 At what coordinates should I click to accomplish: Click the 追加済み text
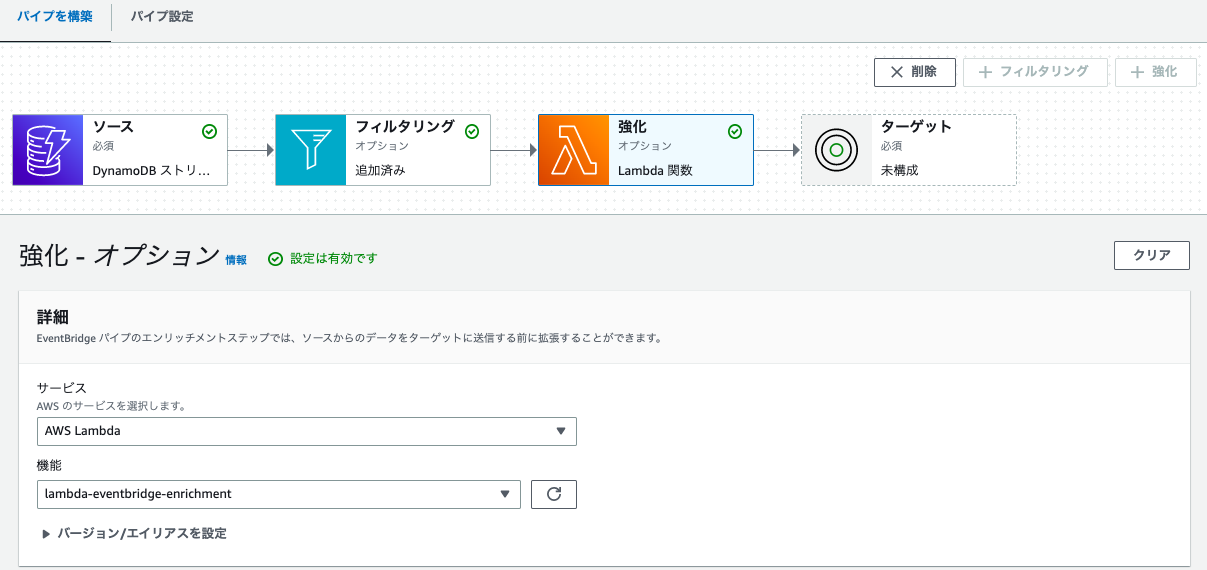(x=381, y=170)
